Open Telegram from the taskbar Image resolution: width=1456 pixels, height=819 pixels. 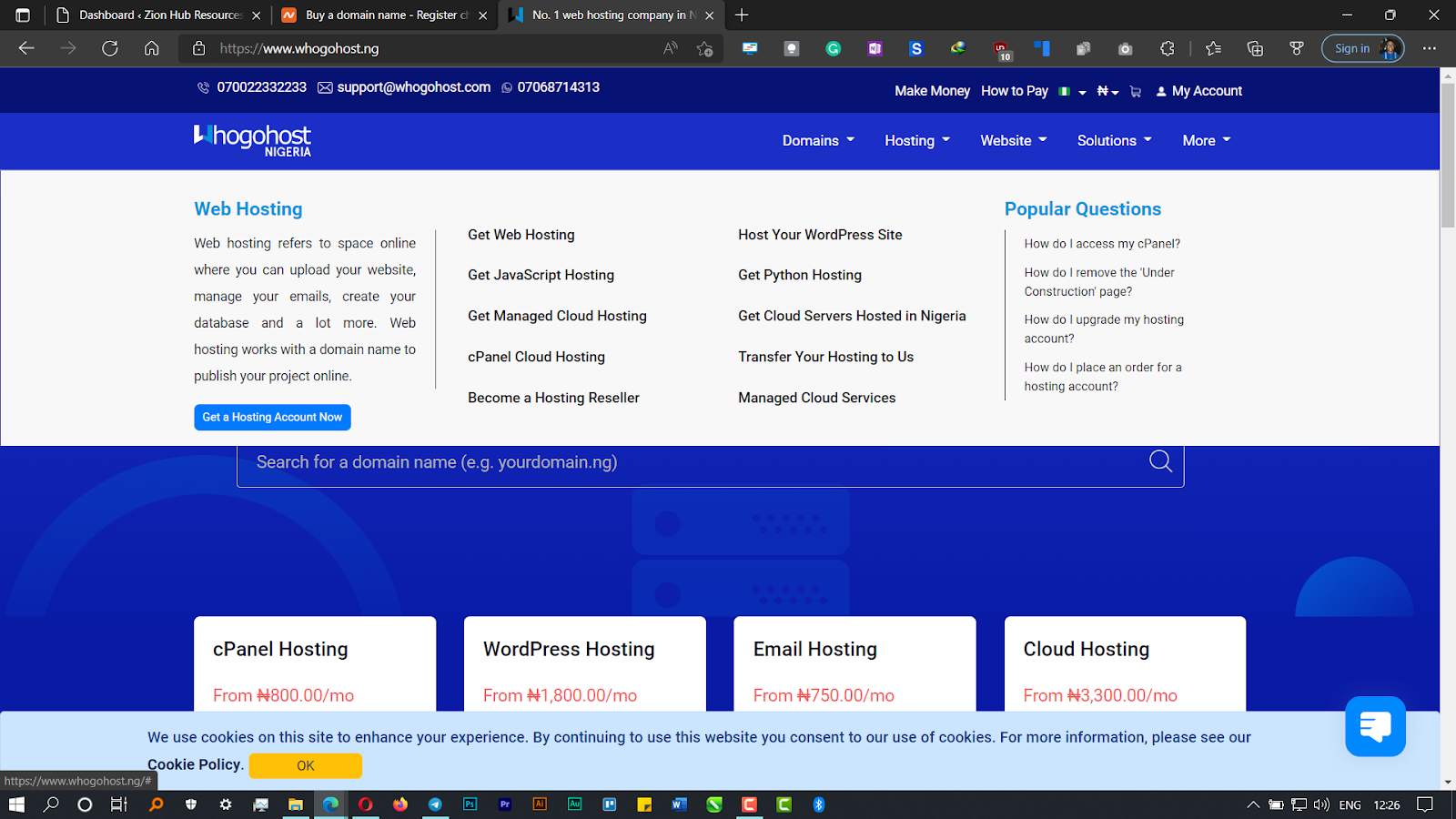435,804
